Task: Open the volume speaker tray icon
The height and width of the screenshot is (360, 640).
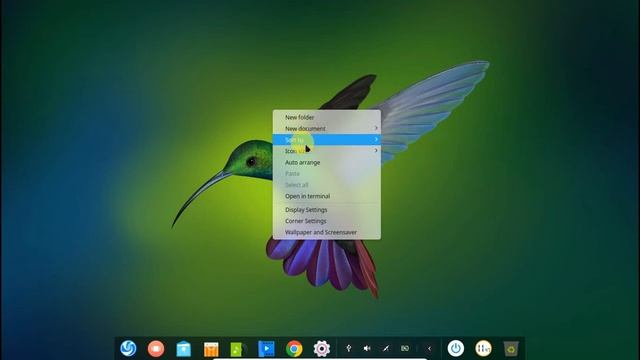Action: (367, 348)
